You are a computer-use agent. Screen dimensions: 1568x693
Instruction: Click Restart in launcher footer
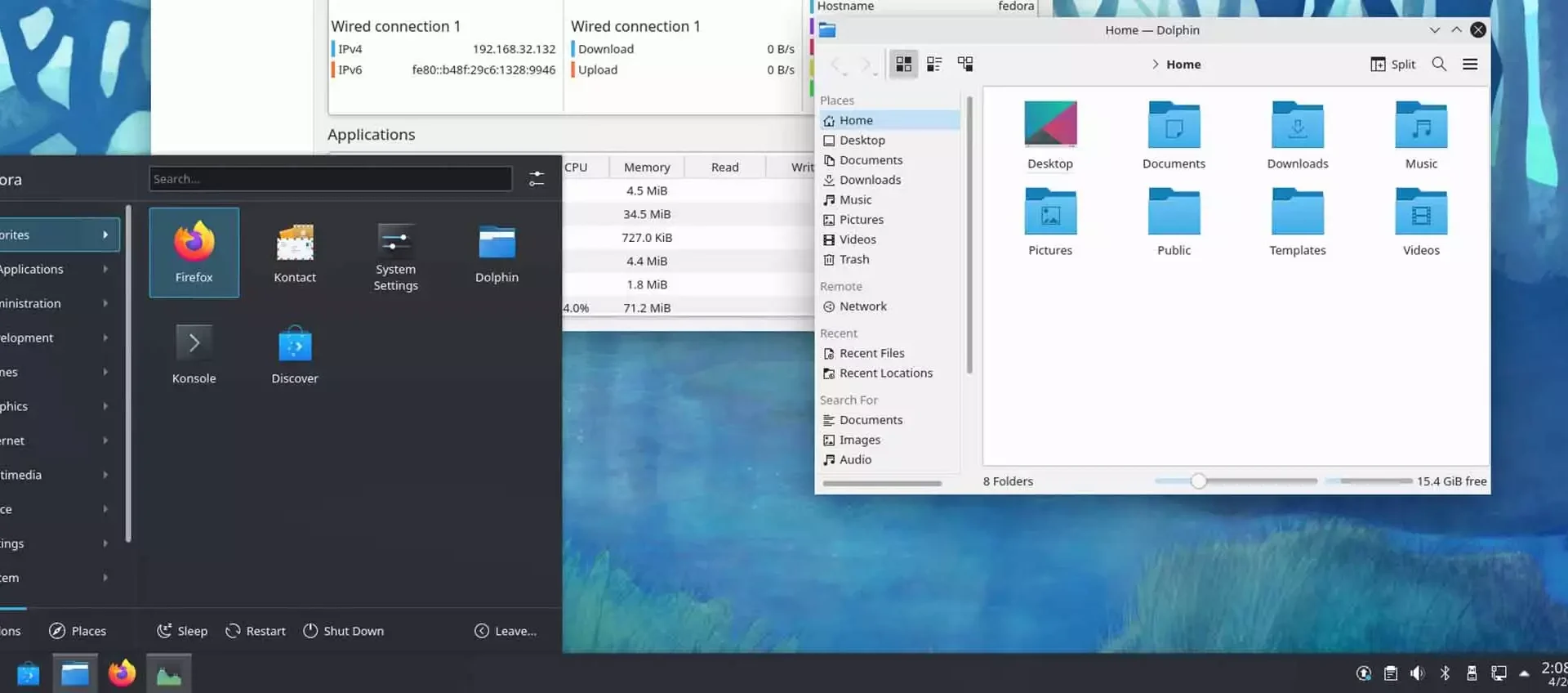click(x=256, y=631)
